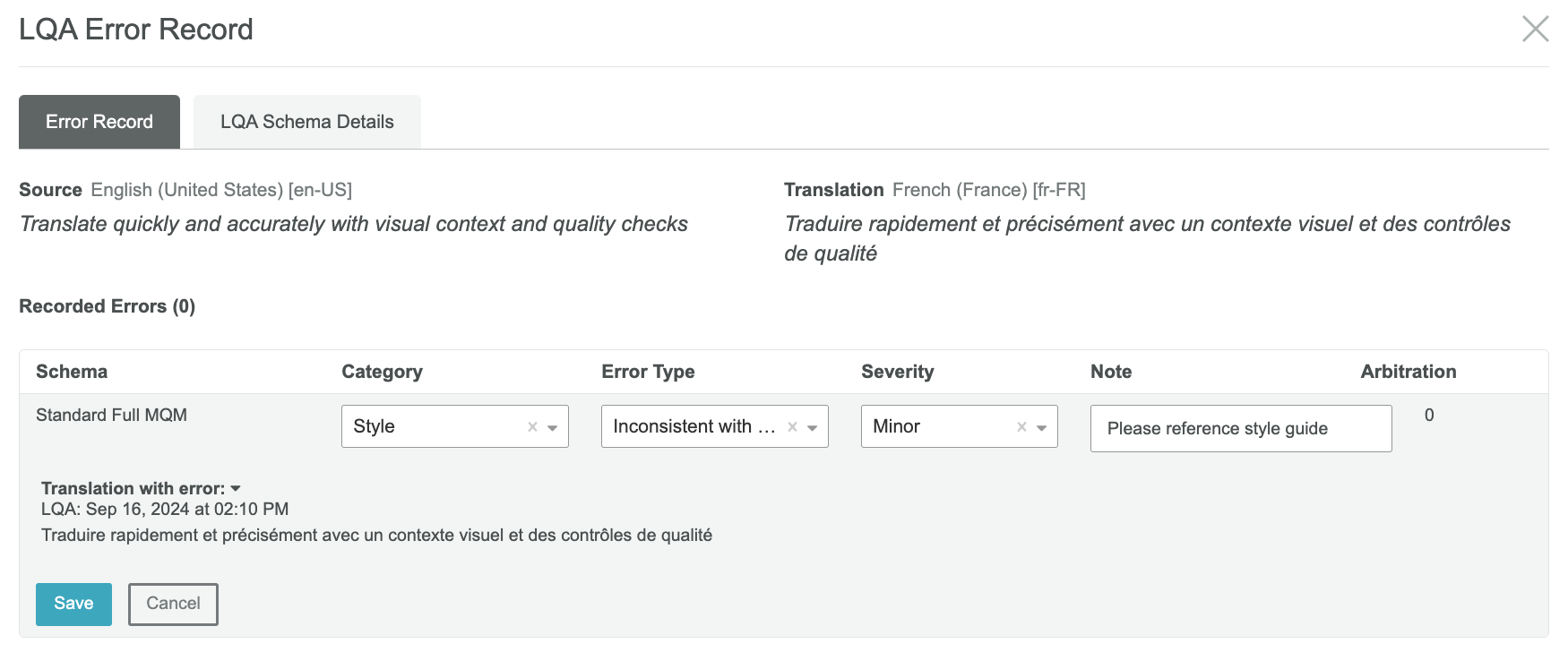This screenshot has height=652, width=1568.
Task: Click the Style category combo box
Action: click(455, 426)
